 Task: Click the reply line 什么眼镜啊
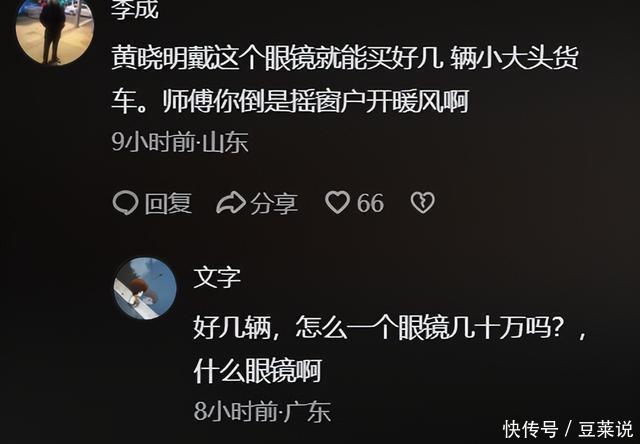[258, 371]
